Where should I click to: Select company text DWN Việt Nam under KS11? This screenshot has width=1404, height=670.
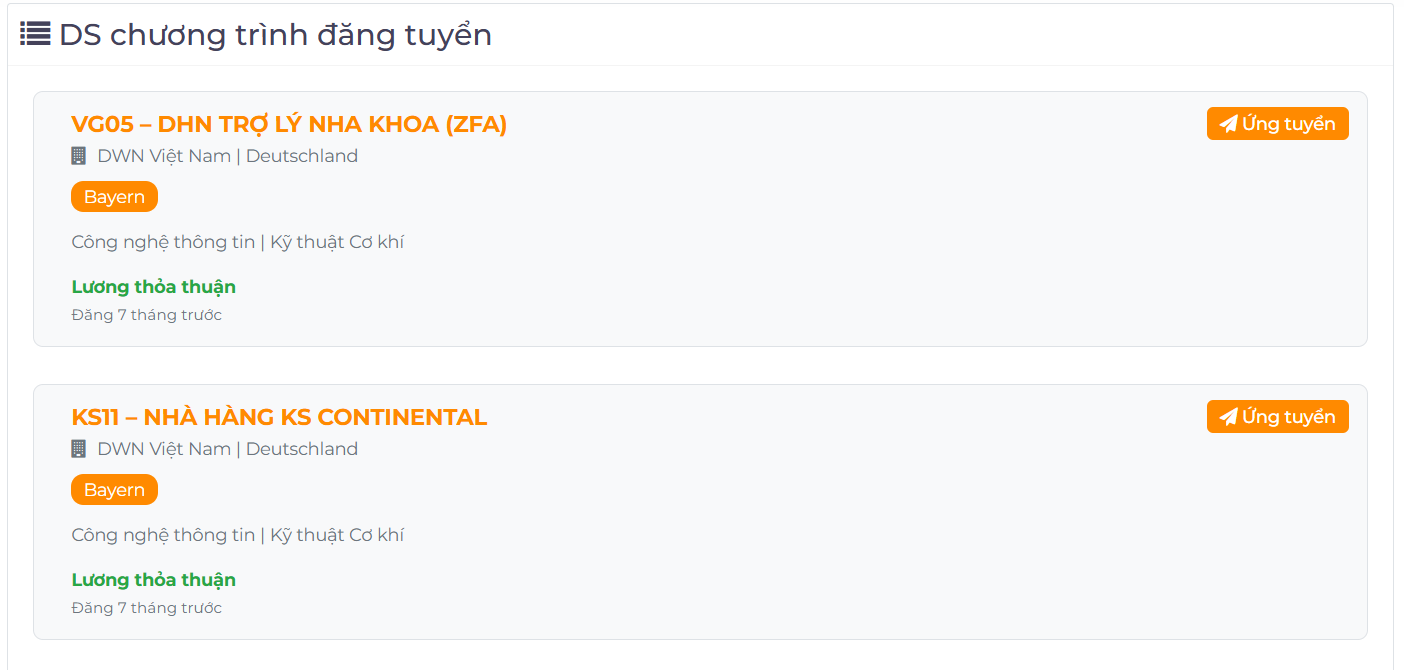164,449
